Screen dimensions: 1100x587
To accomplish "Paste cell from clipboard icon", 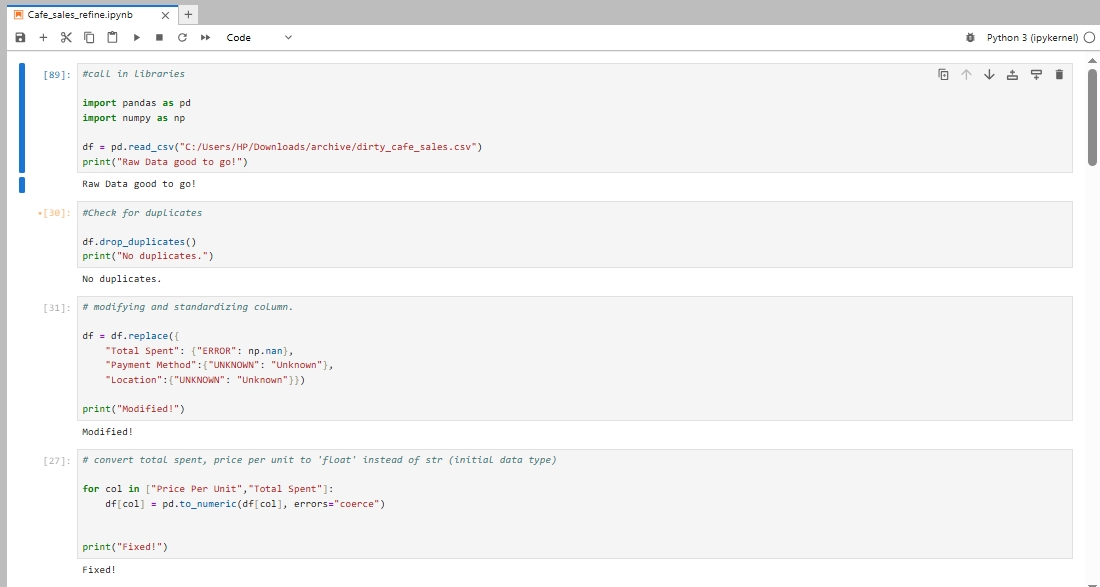I will pos(112,38).
